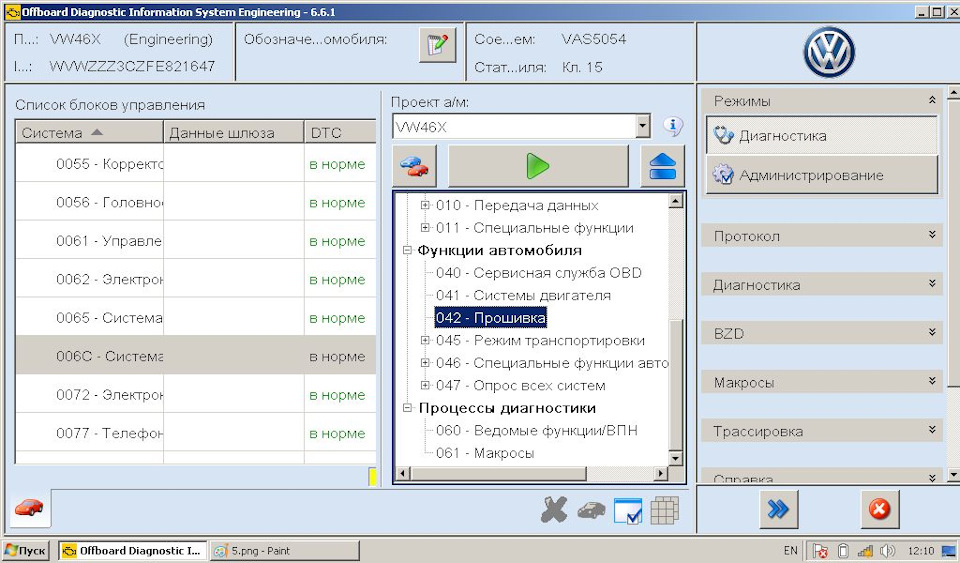Select the red car tab icon

pyautogui.click(x=29, y=507)
